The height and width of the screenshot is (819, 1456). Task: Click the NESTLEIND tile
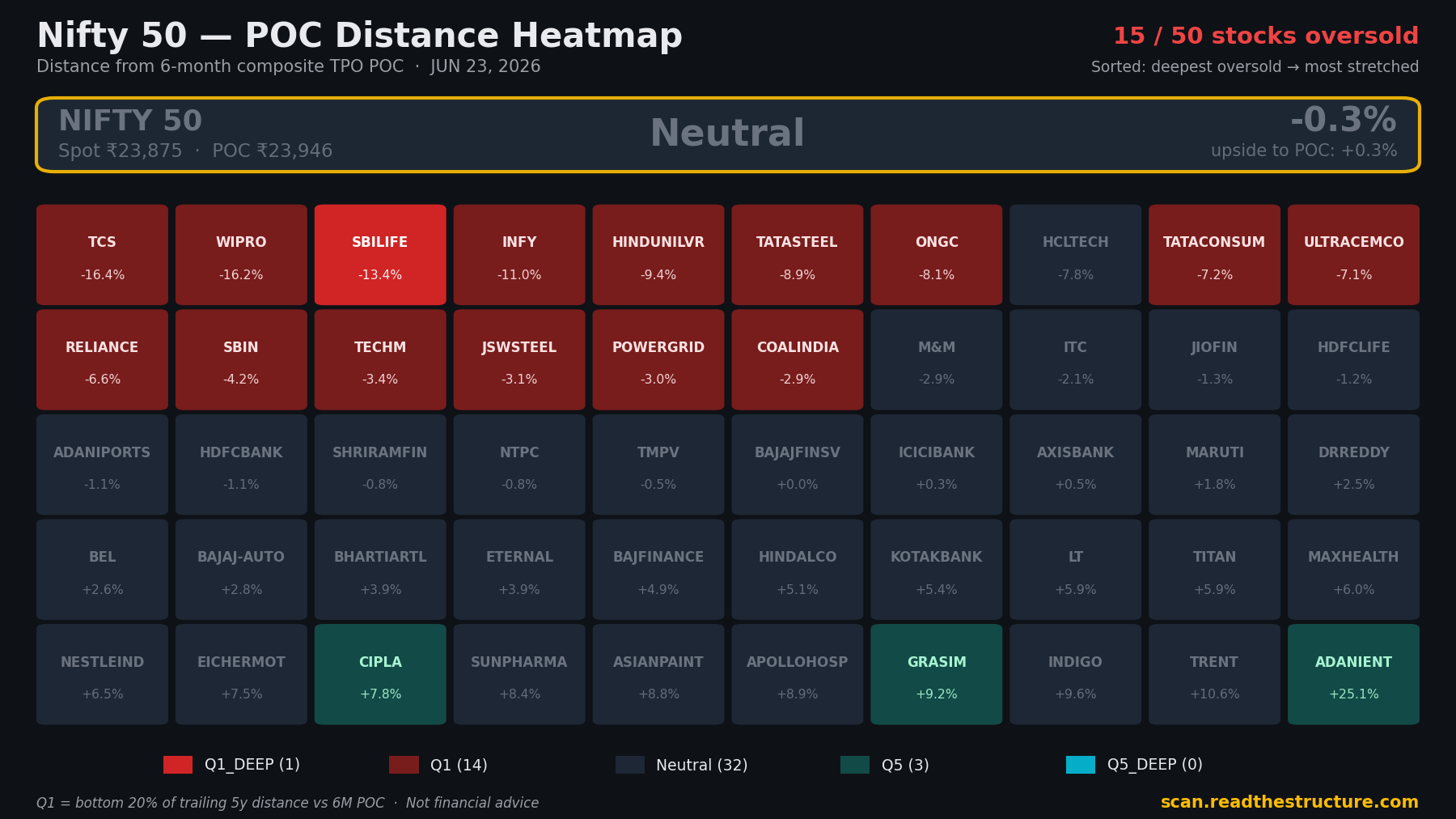click(102, 674)
